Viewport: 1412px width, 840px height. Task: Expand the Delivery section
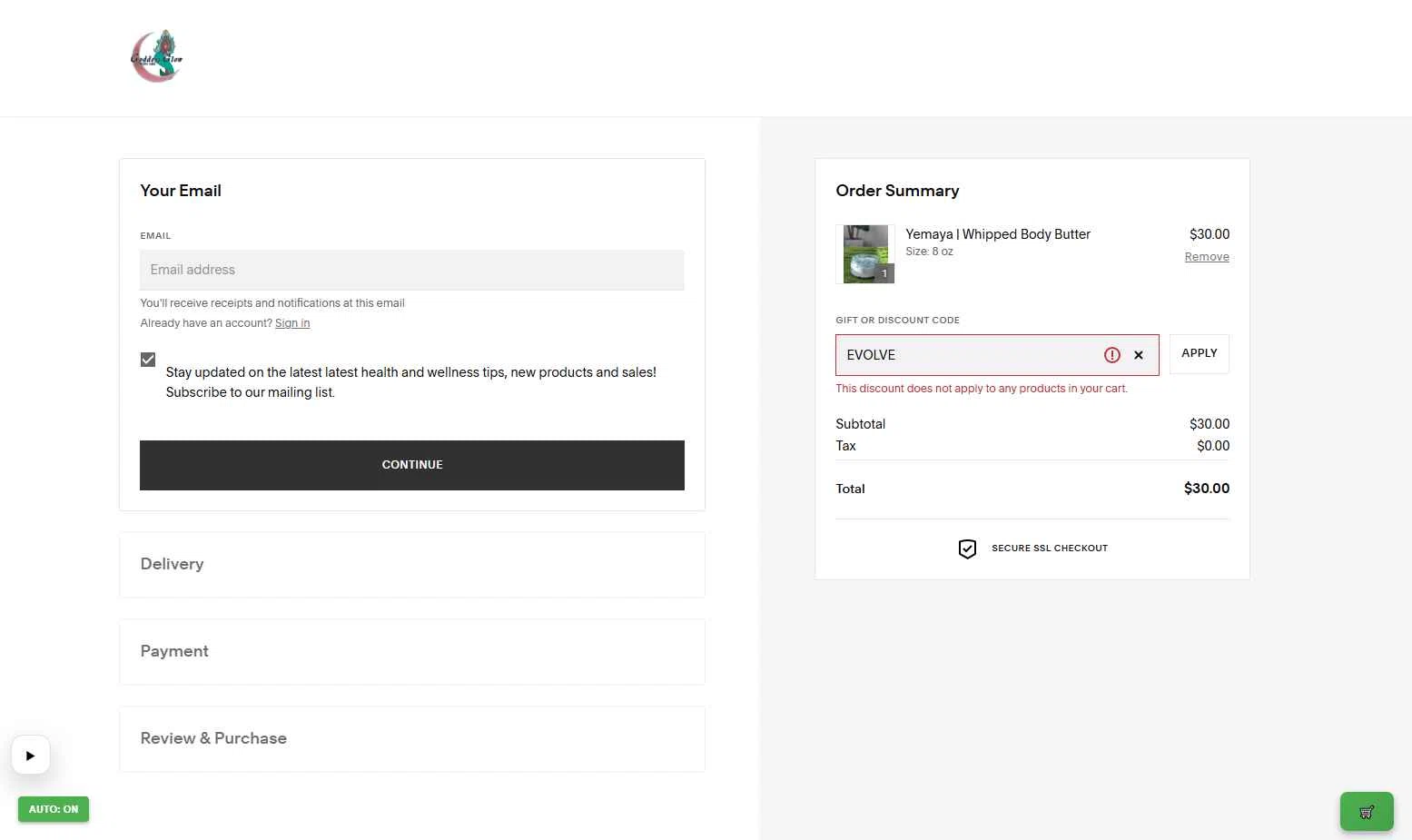[411, 564]
